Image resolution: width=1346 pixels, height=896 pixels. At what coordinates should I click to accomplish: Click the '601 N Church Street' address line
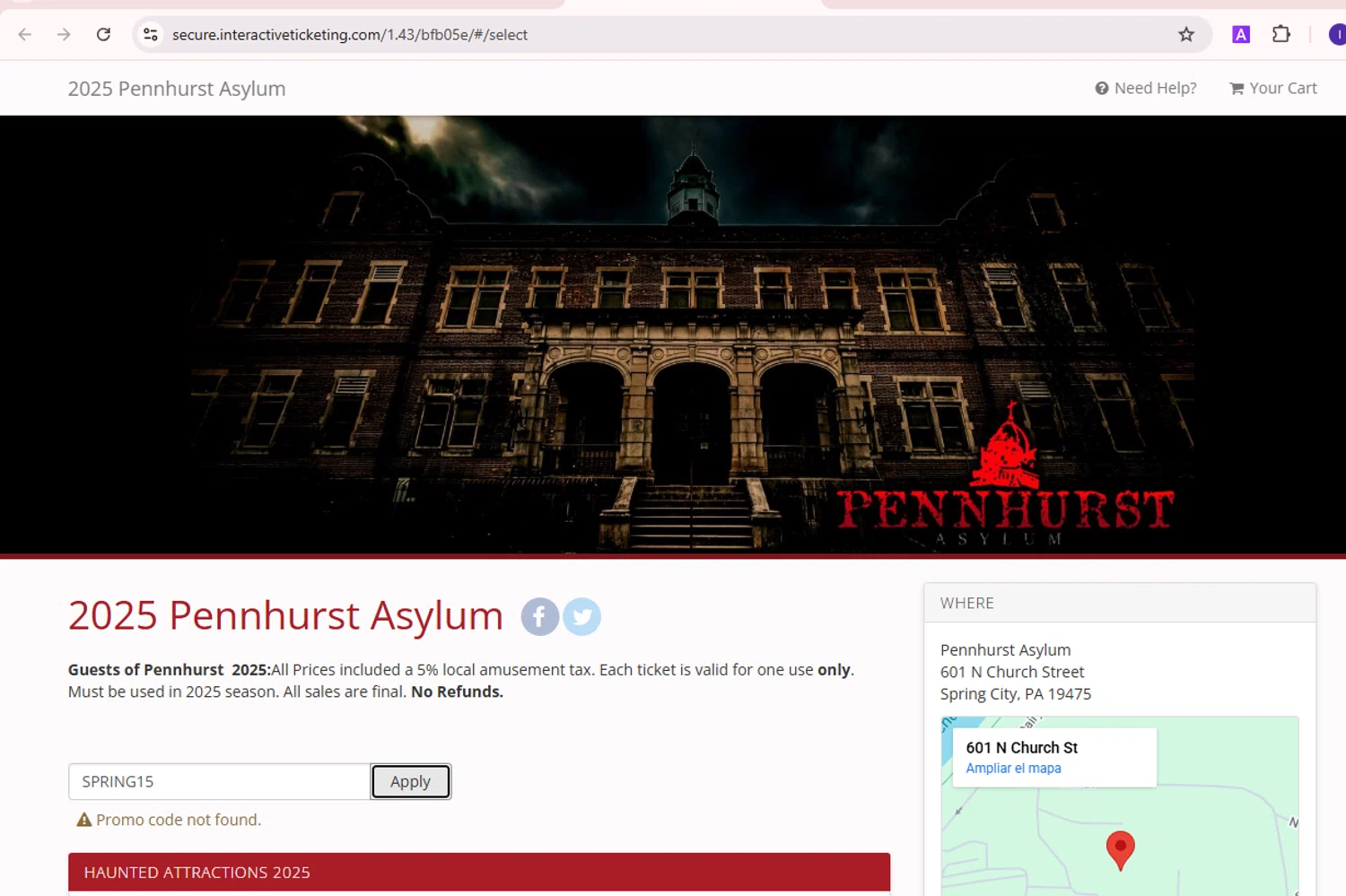[x=1012, y=672]
